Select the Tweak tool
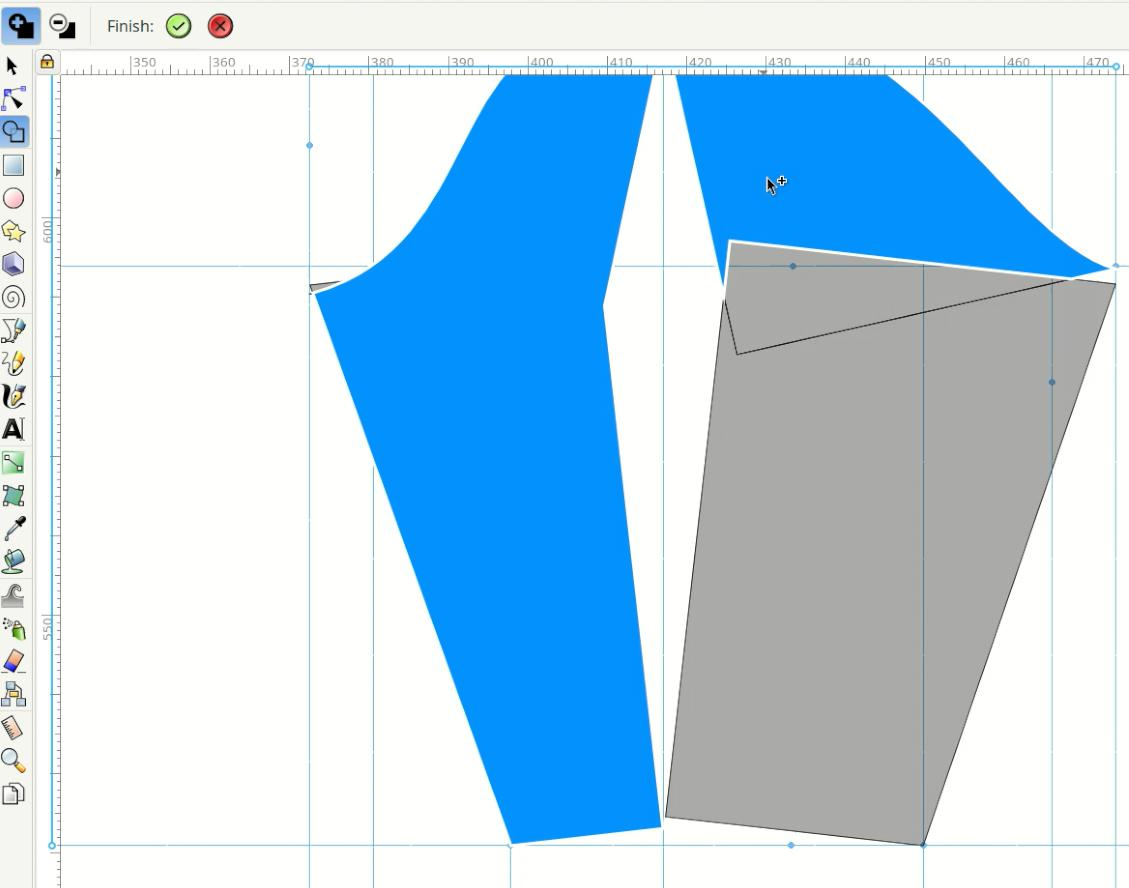 coord(14,595)
